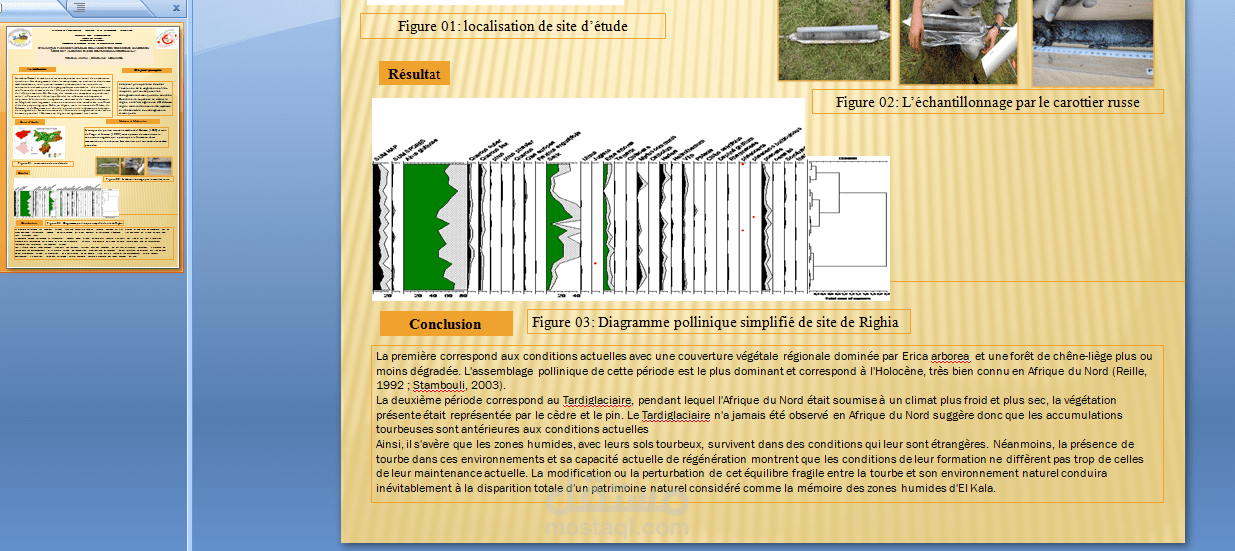Select the photo of hands opening the corer
This screenshot has height=551, width=1235.
[x=958, y=42]
